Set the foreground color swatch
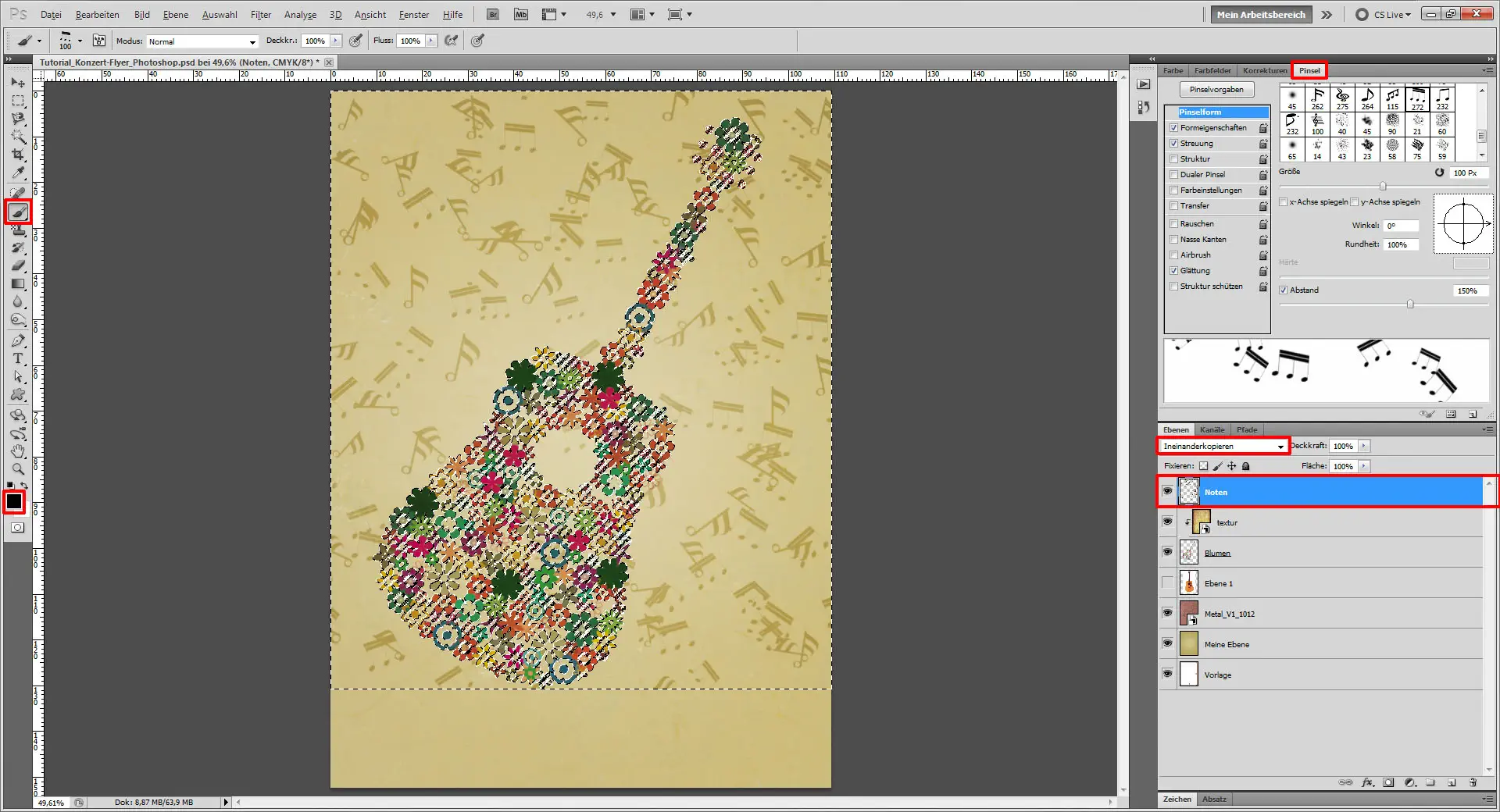 click(x=13, y=501)
